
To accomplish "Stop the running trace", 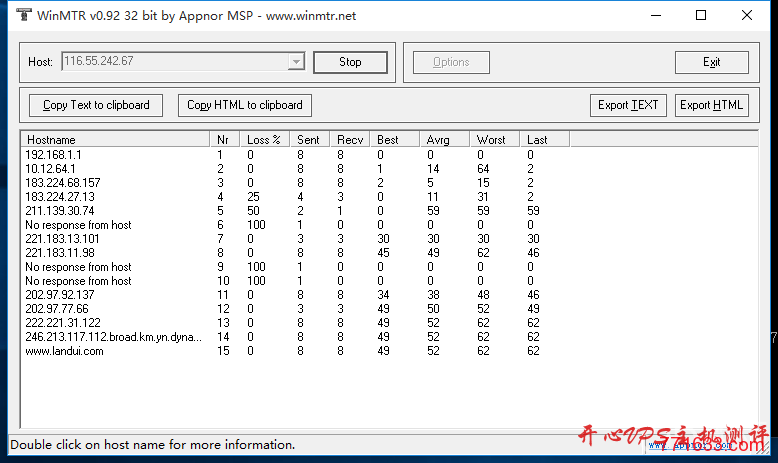I will (x=350, y=62).
